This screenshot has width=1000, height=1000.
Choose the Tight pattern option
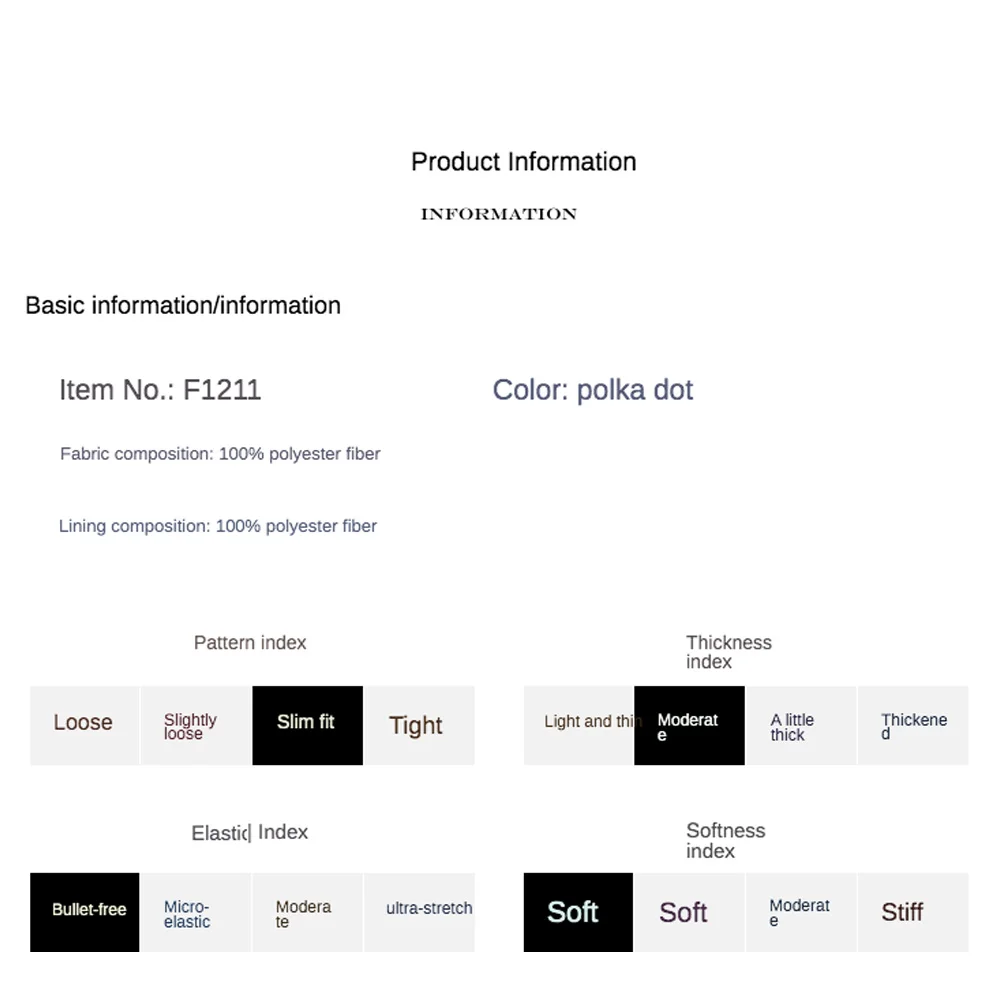click(419, 725)
